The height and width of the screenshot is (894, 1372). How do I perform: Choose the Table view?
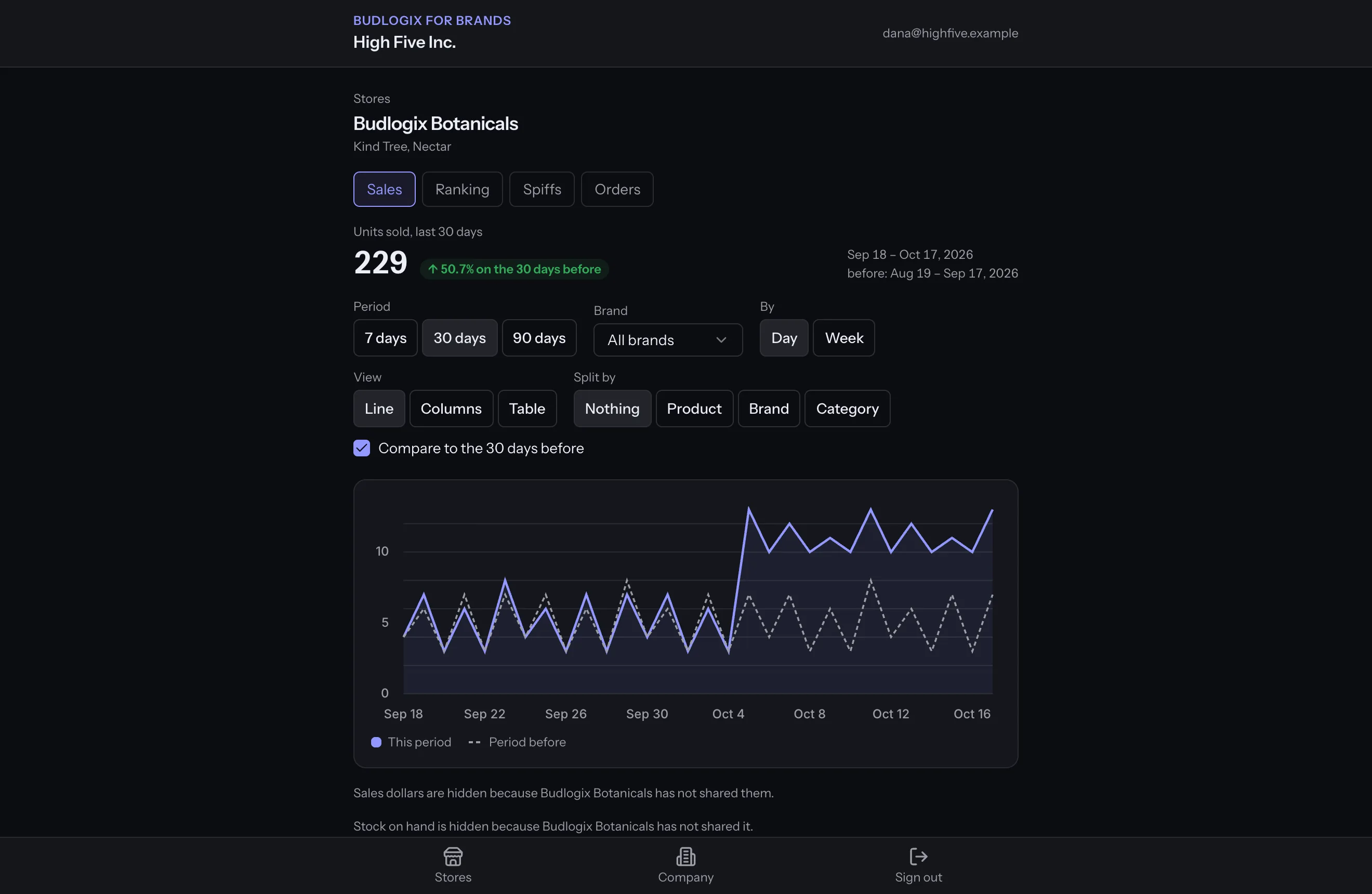coord(527,409)
